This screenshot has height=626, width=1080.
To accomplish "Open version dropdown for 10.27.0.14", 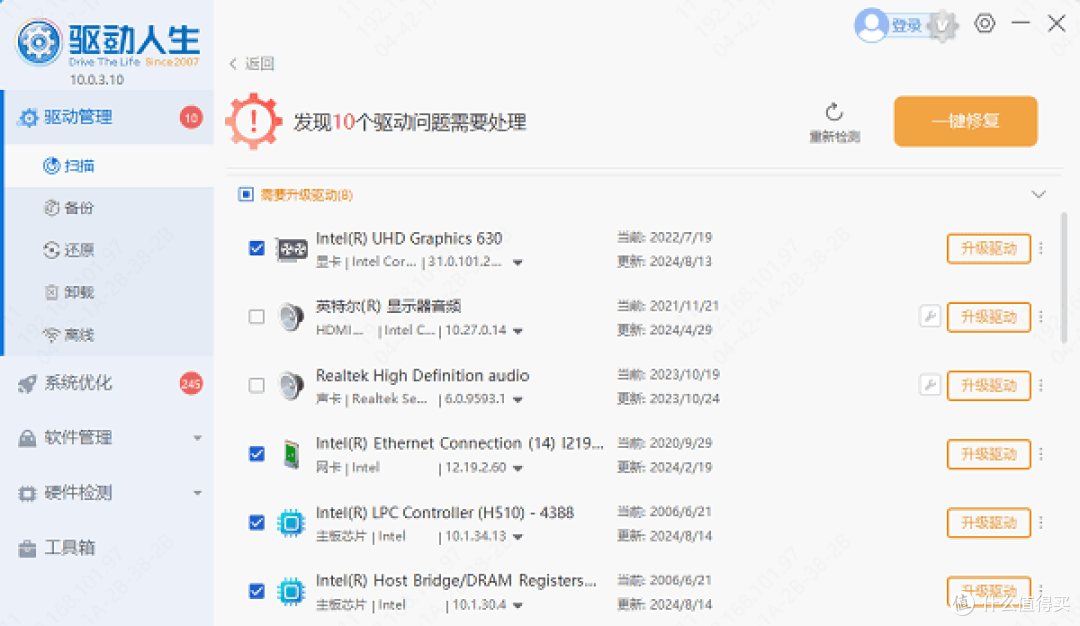I will pos(518,331).
